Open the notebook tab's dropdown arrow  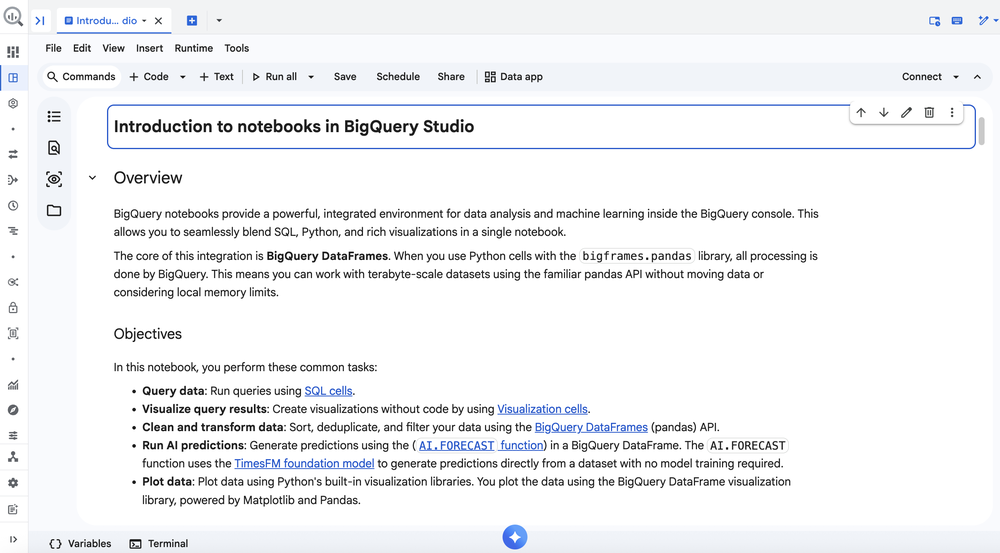[144, 20]
